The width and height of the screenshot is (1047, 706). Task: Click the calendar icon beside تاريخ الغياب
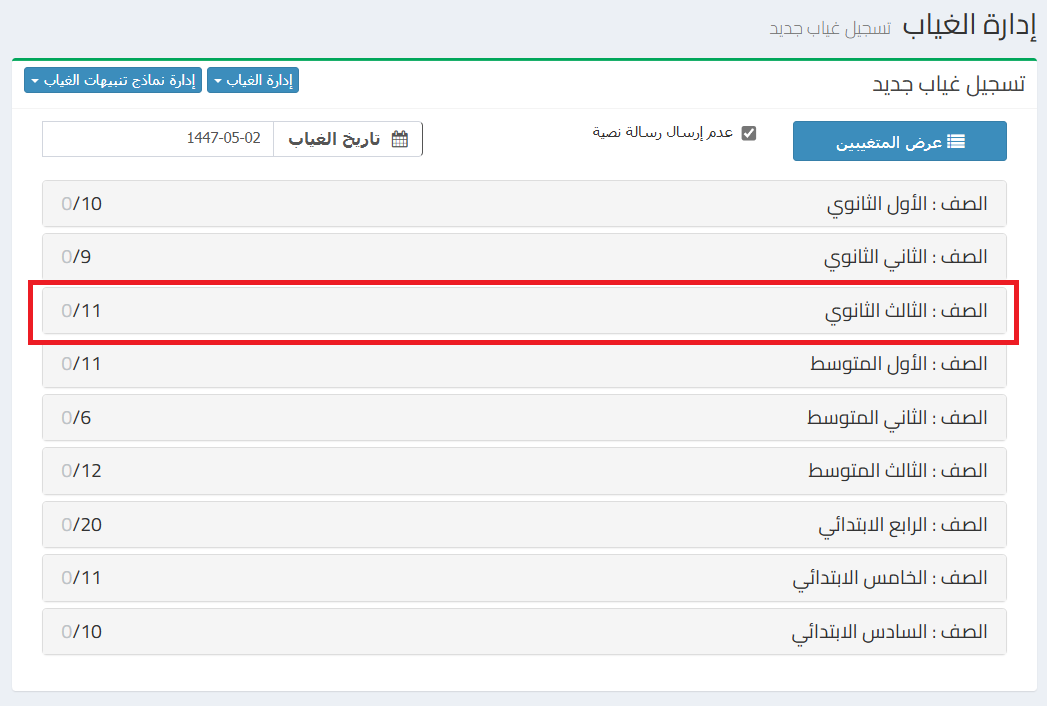(400, 139)
